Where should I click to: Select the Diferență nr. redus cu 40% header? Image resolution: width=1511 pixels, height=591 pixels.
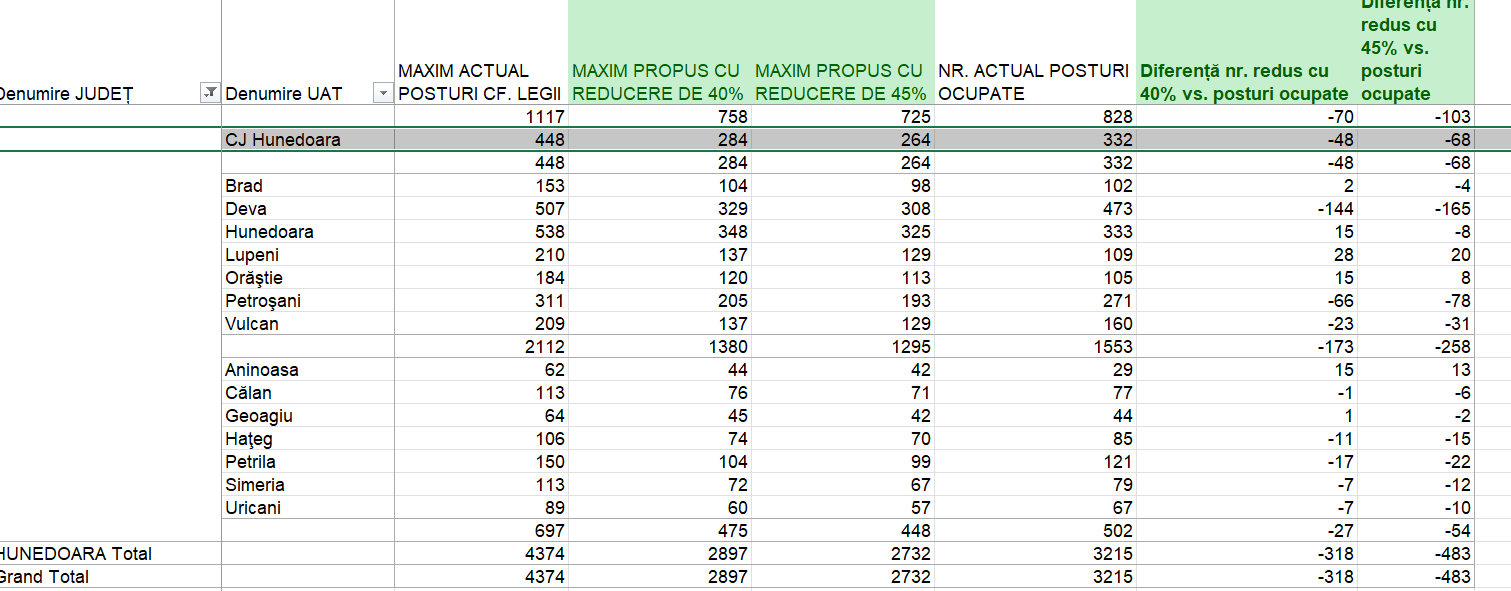point(1243,82)
